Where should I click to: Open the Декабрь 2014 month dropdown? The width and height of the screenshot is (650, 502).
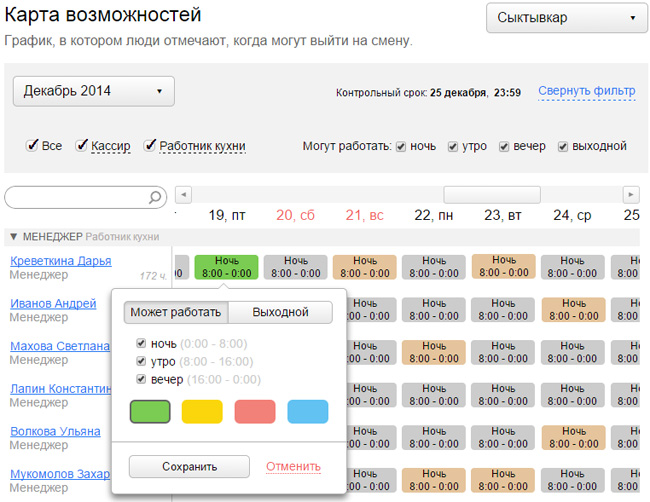[94, 91]
